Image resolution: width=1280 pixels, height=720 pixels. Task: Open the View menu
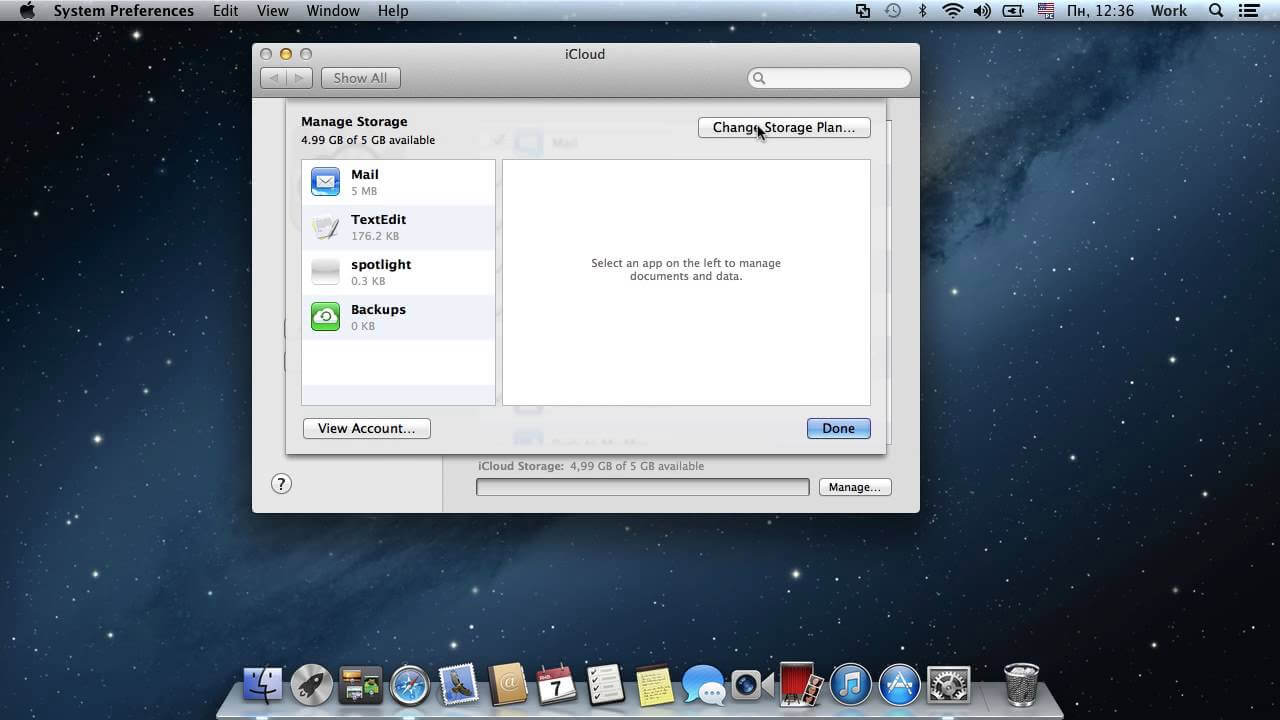(x=272, y=10)
